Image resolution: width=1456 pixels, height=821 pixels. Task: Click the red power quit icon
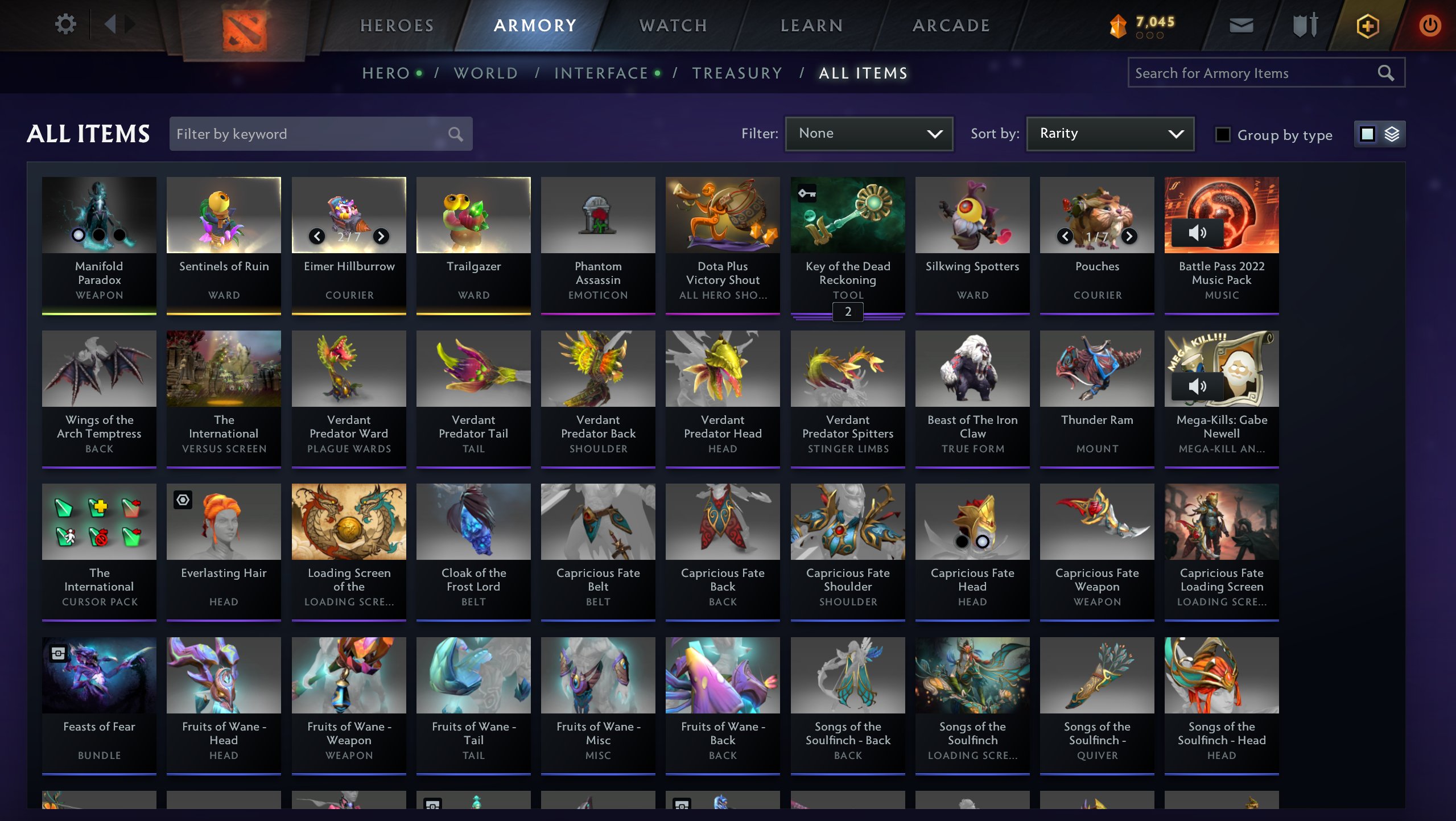click(x=1430, y=26)
